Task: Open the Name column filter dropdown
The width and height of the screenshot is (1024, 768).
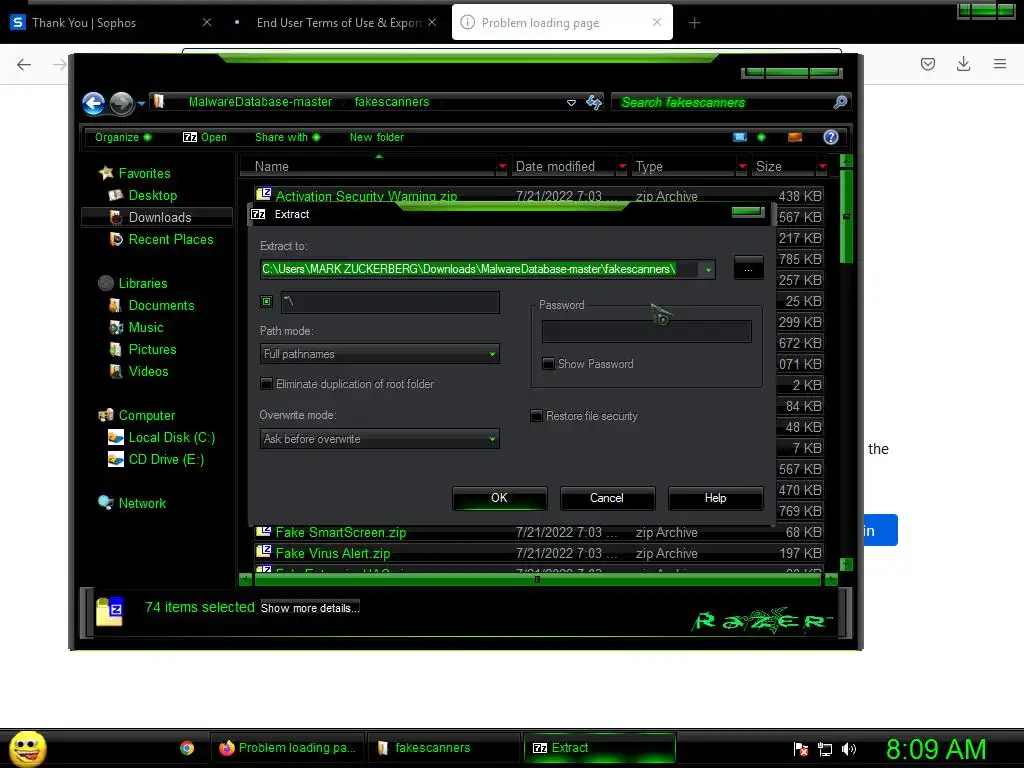Action: click(x=502, y=167)
